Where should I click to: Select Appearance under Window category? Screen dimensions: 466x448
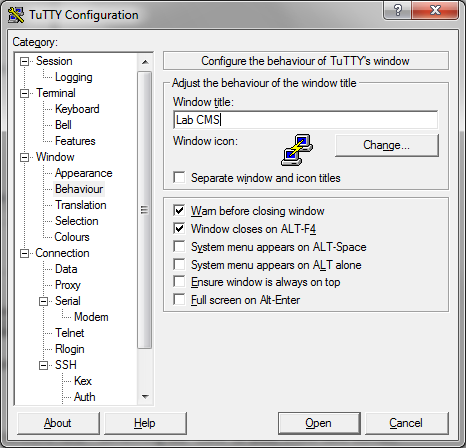point(84,173)
